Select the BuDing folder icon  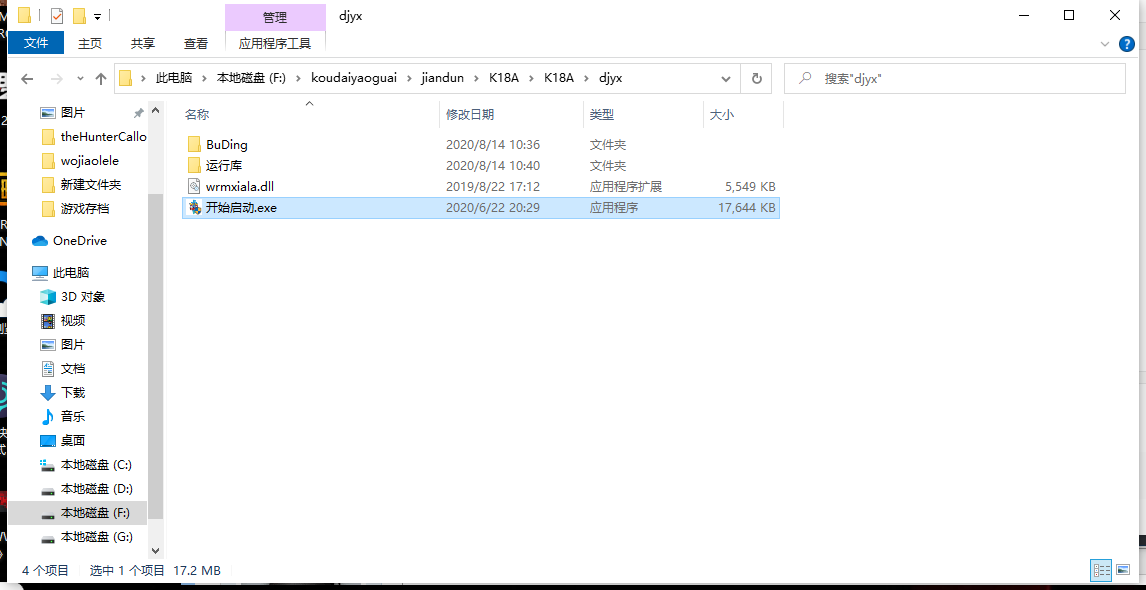click(x=194, y=144)
